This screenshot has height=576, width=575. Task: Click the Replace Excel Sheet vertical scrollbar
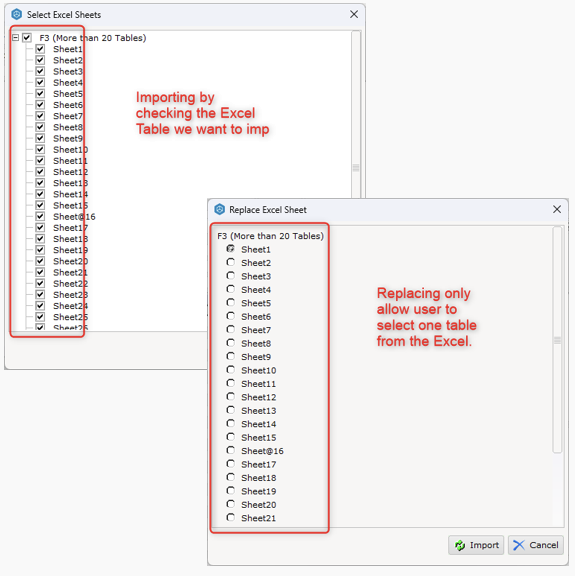pyautogui.click(x=557, y=340)
